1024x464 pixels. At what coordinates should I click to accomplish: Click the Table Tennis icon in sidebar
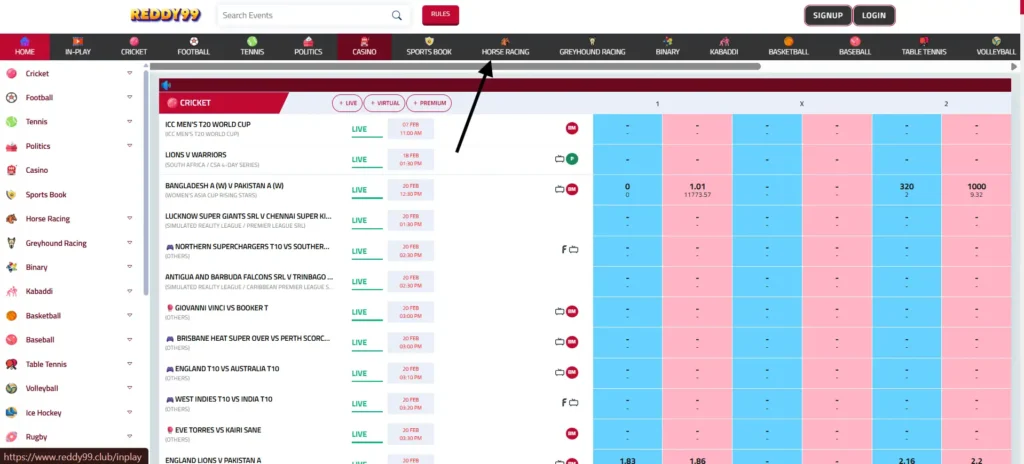11,365
